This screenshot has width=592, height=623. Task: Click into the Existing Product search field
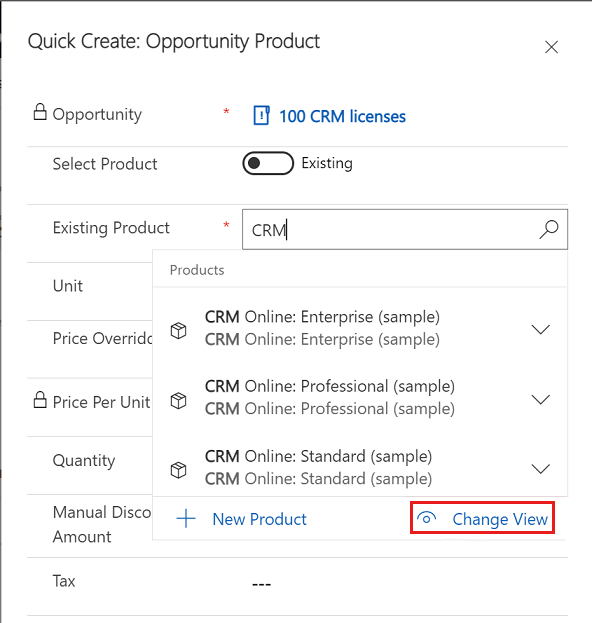(405, 230)
